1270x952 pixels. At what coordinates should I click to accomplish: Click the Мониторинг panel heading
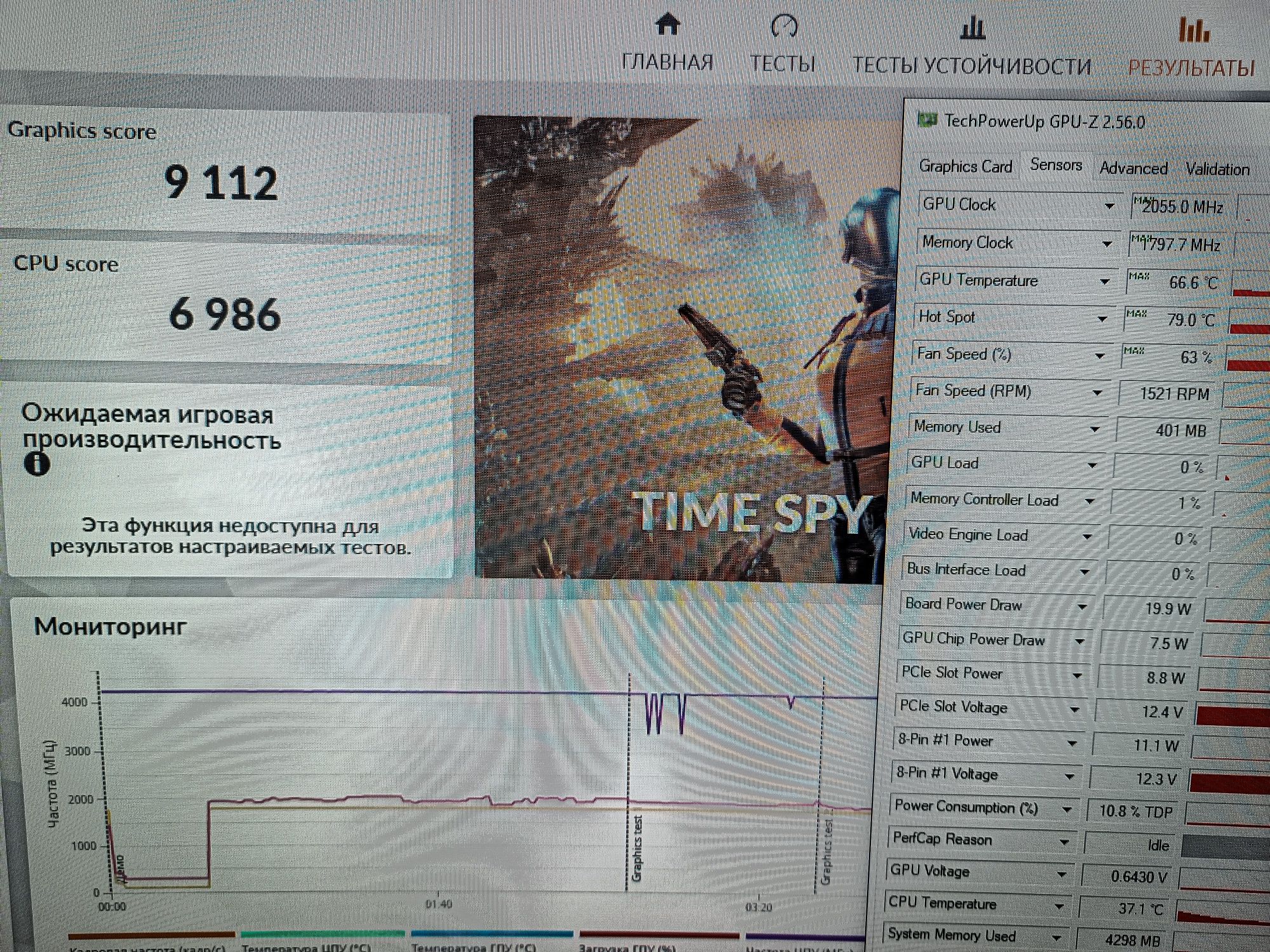(110, 626)
